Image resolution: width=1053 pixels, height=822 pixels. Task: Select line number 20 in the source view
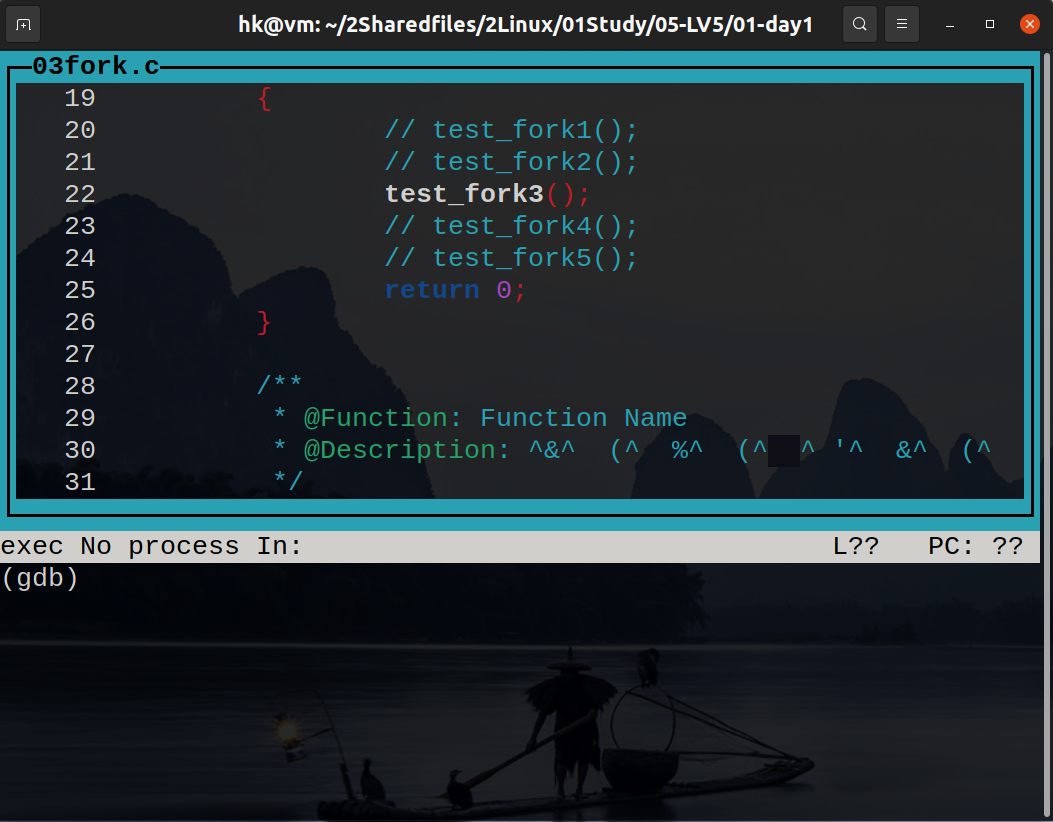(x=80, y=130)
